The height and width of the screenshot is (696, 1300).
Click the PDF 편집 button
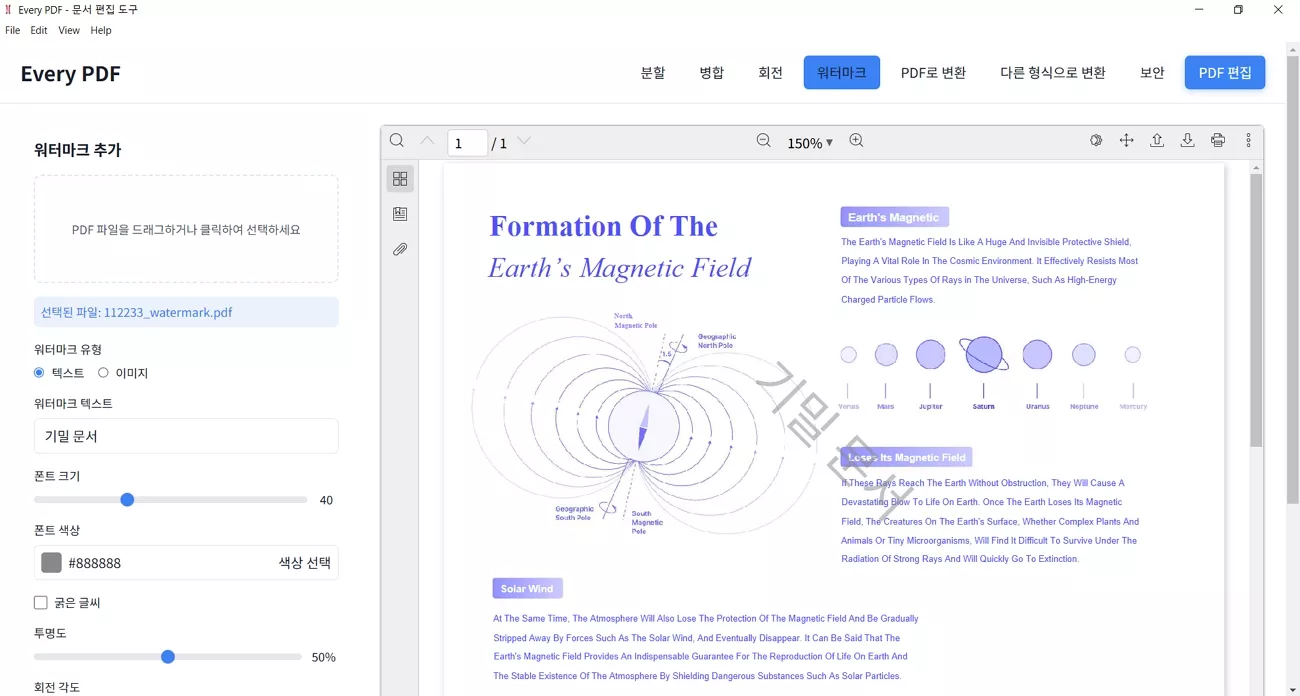1225,73
